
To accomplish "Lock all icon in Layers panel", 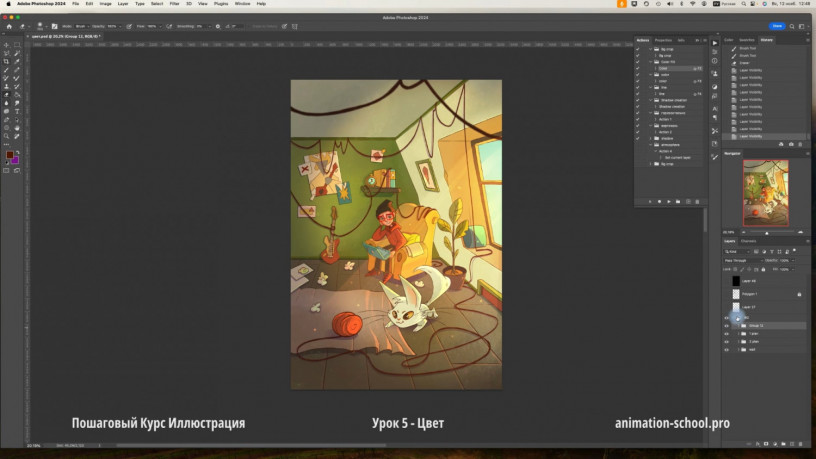I will (x=763, y=270).
